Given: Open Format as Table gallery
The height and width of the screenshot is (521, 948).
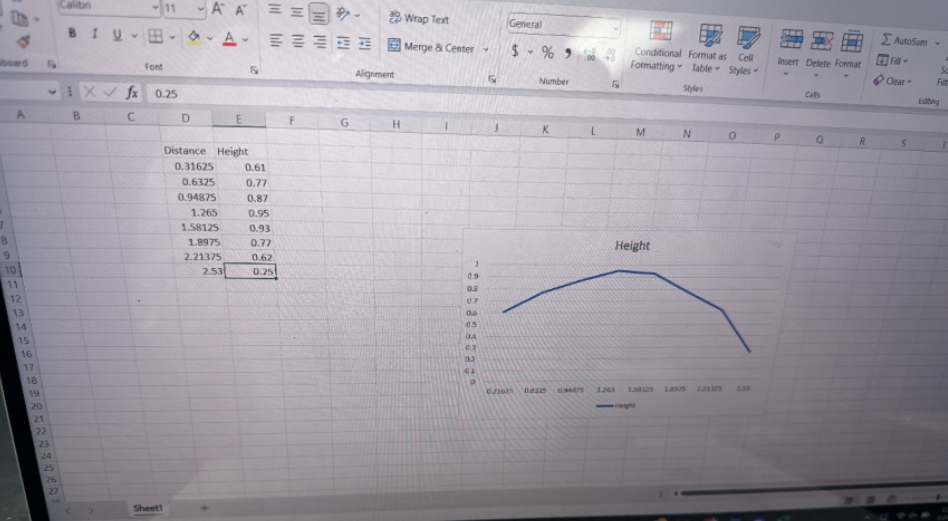Looking at the screenshot, I should 707,48.
